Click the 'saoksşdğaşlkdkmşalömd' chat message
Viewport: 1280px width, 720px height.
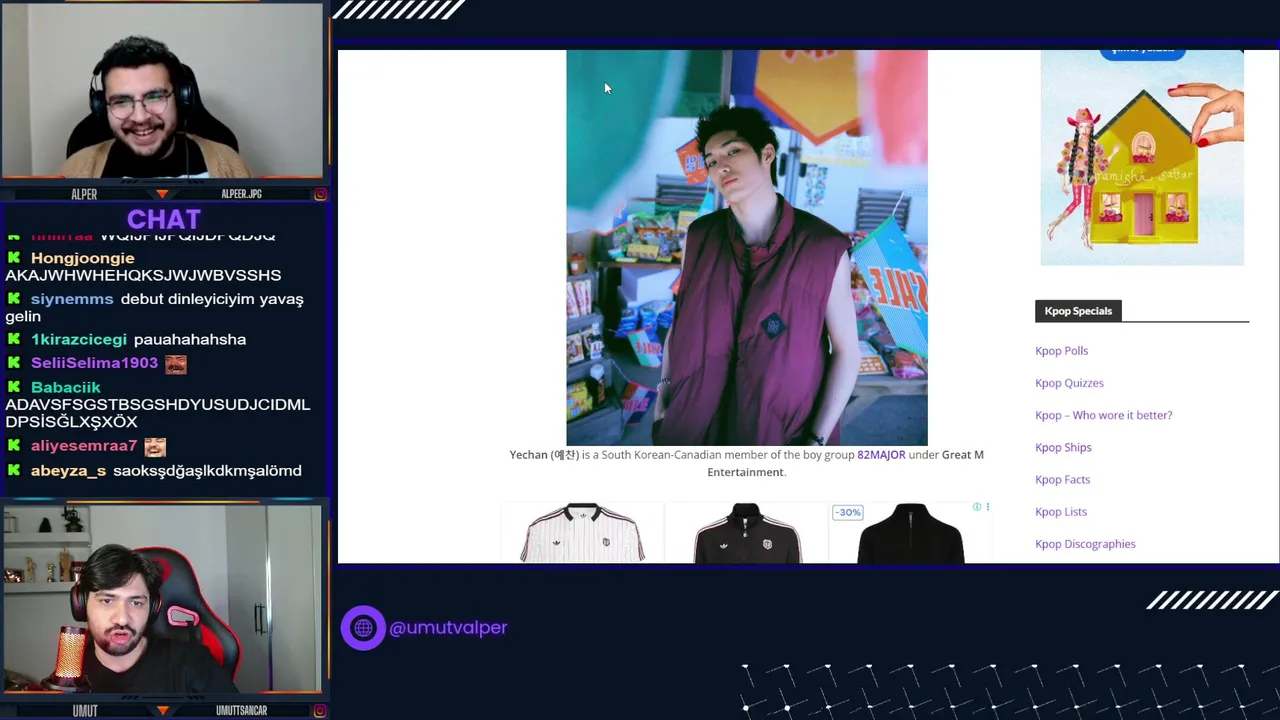click(207, 471)
